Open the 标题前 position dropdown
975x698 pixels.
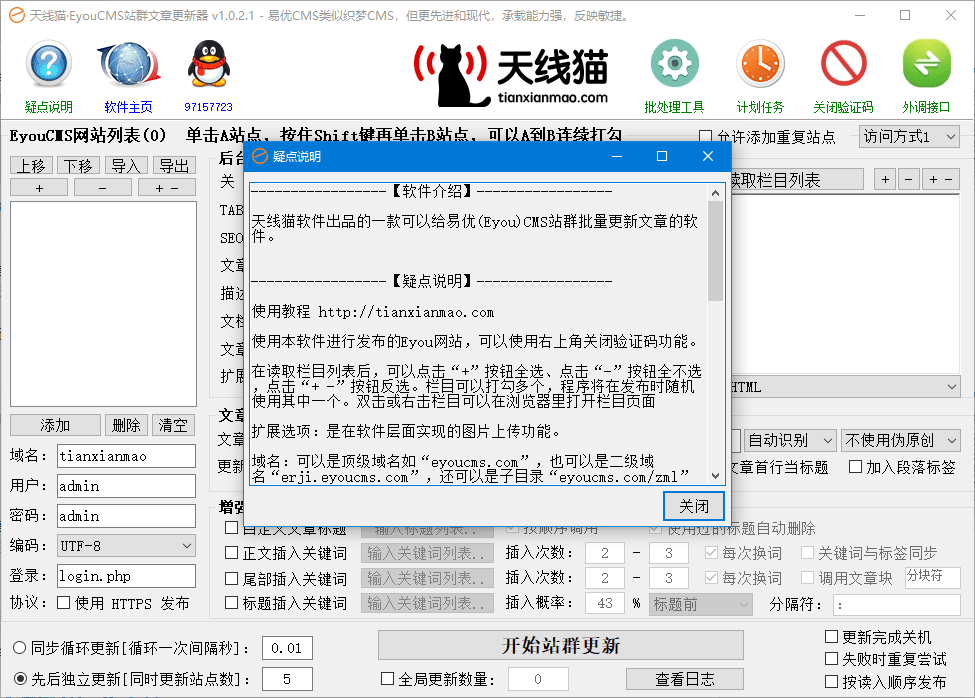[x=701, y=604]
